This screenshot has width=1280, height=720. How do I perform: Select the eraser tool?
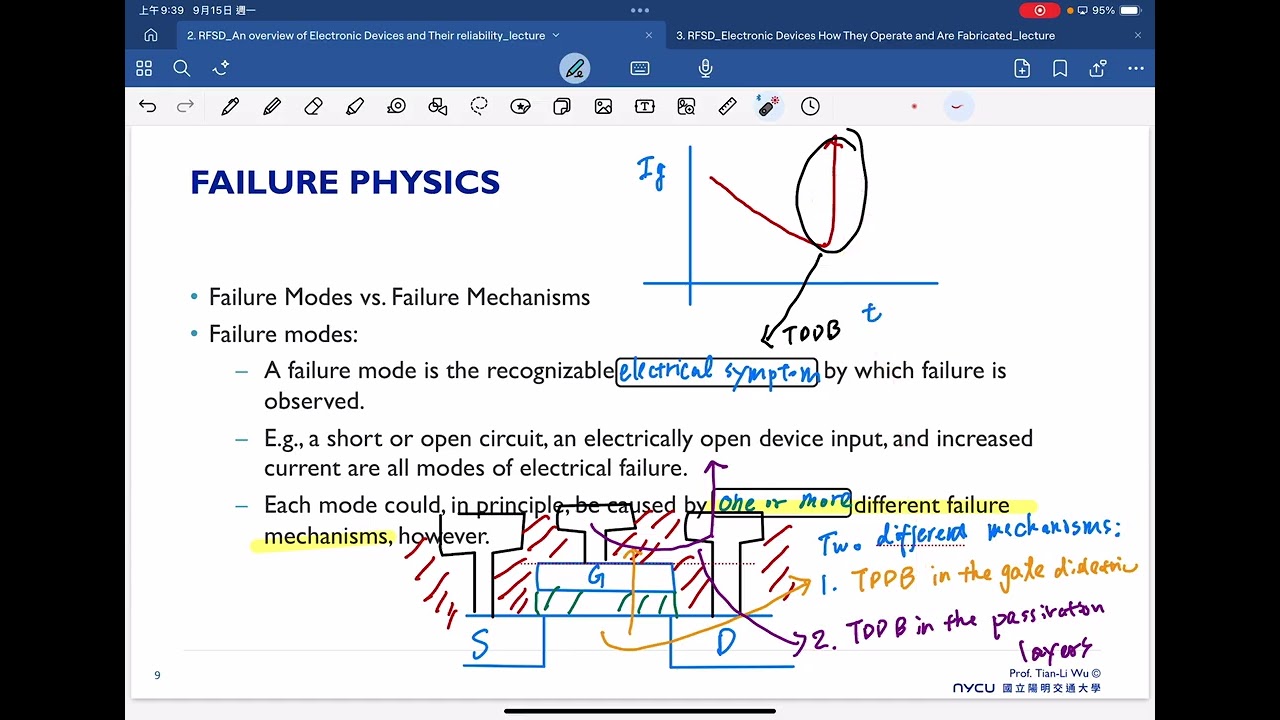click(x=313, y=106)
